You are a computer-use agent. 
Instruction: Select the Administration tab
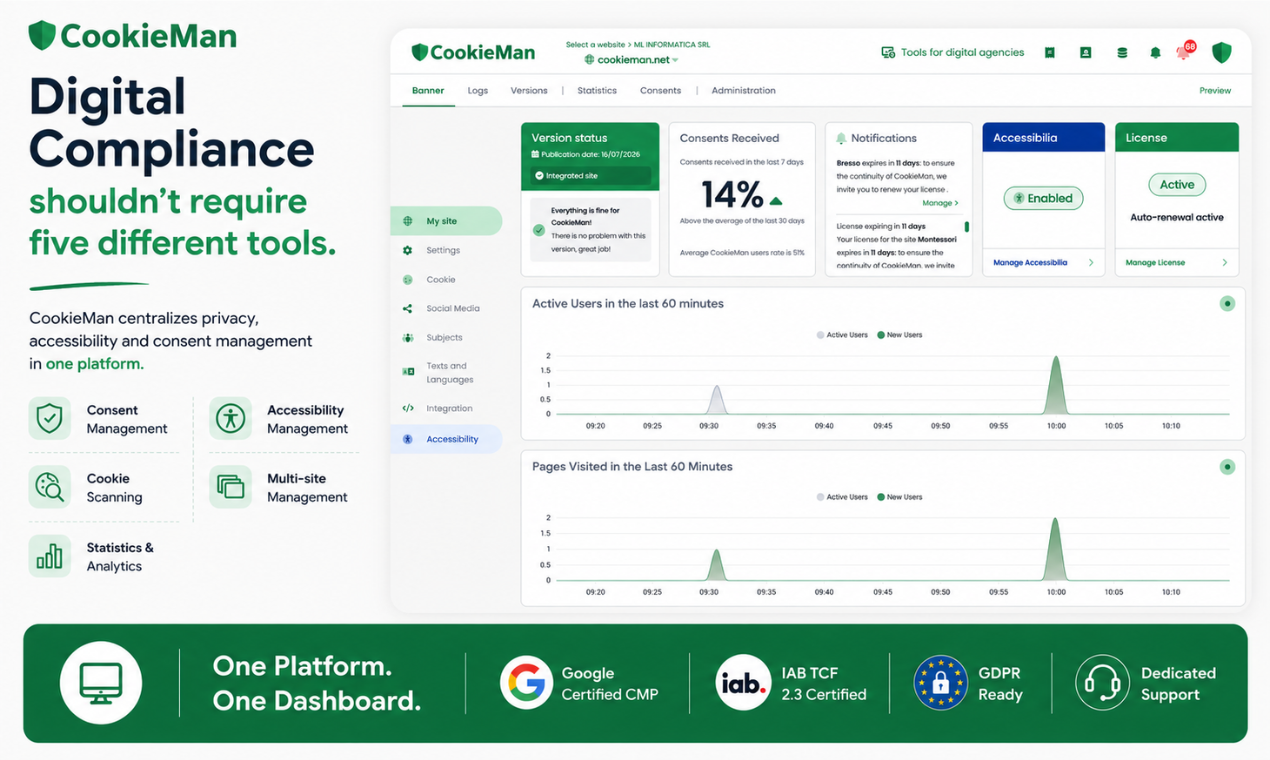pyautogui.click(x=743, y=90)
